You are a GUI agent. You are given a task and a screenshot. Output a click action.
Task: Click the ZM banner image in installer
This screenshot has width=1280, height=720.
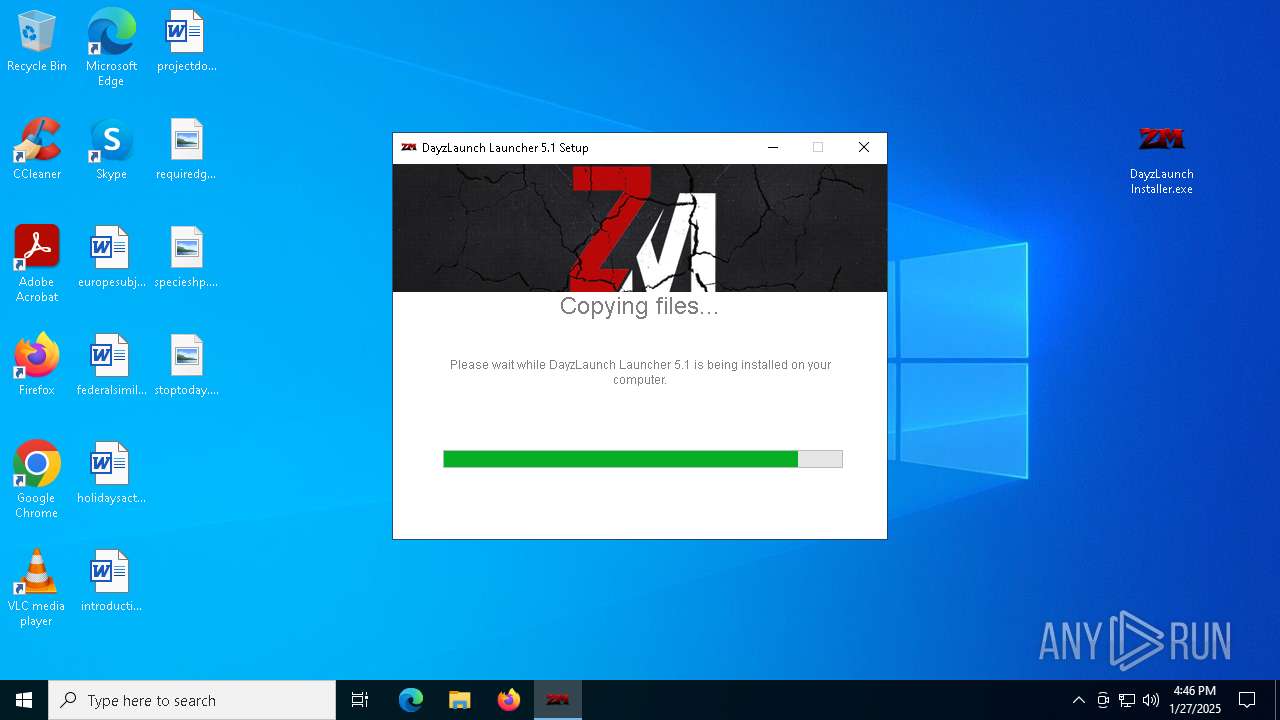click(640, 228)
